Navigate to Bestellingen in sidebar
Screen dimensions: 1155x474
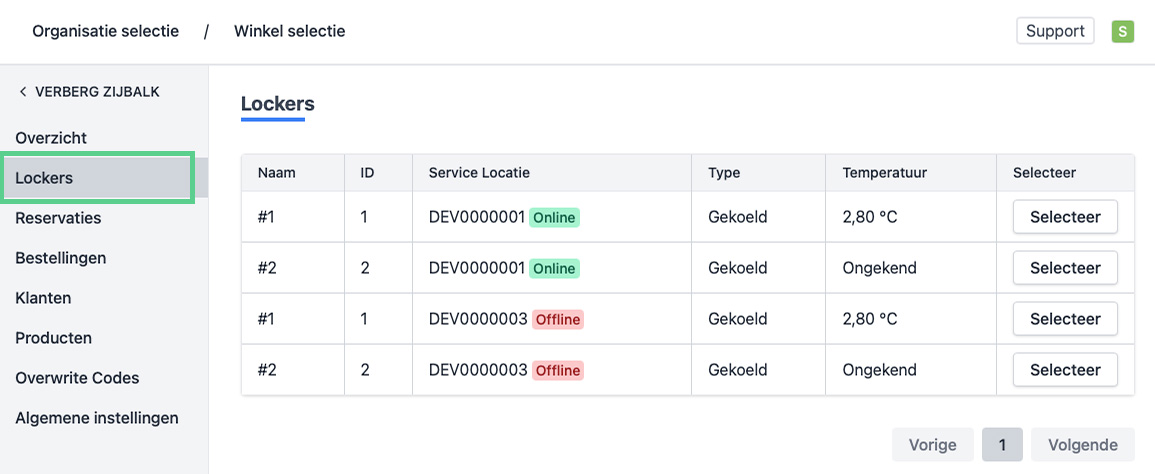point(60,258)
